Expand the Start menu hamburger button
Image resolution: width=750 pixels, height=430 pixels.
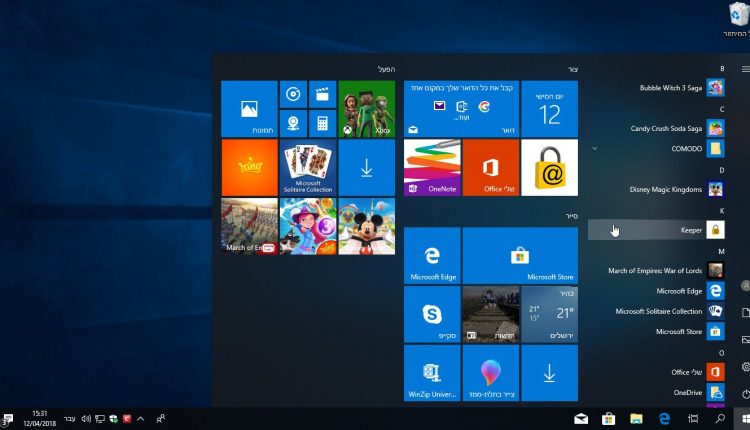(x=746, y=69)
